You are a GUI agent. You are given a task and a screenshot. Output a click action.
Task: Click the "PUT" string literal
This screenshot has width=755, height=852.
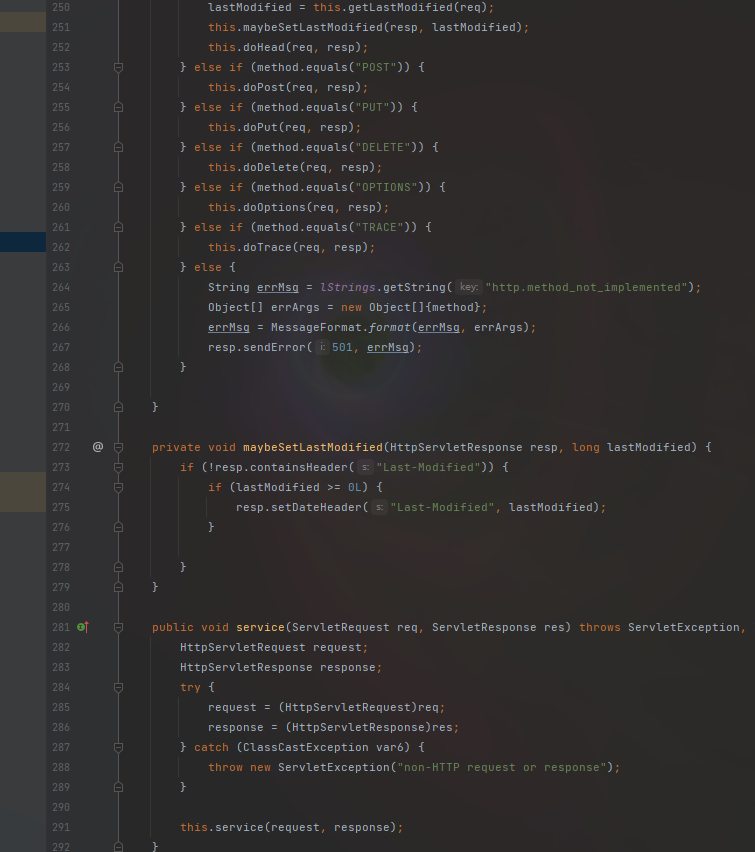click(372, 107)
